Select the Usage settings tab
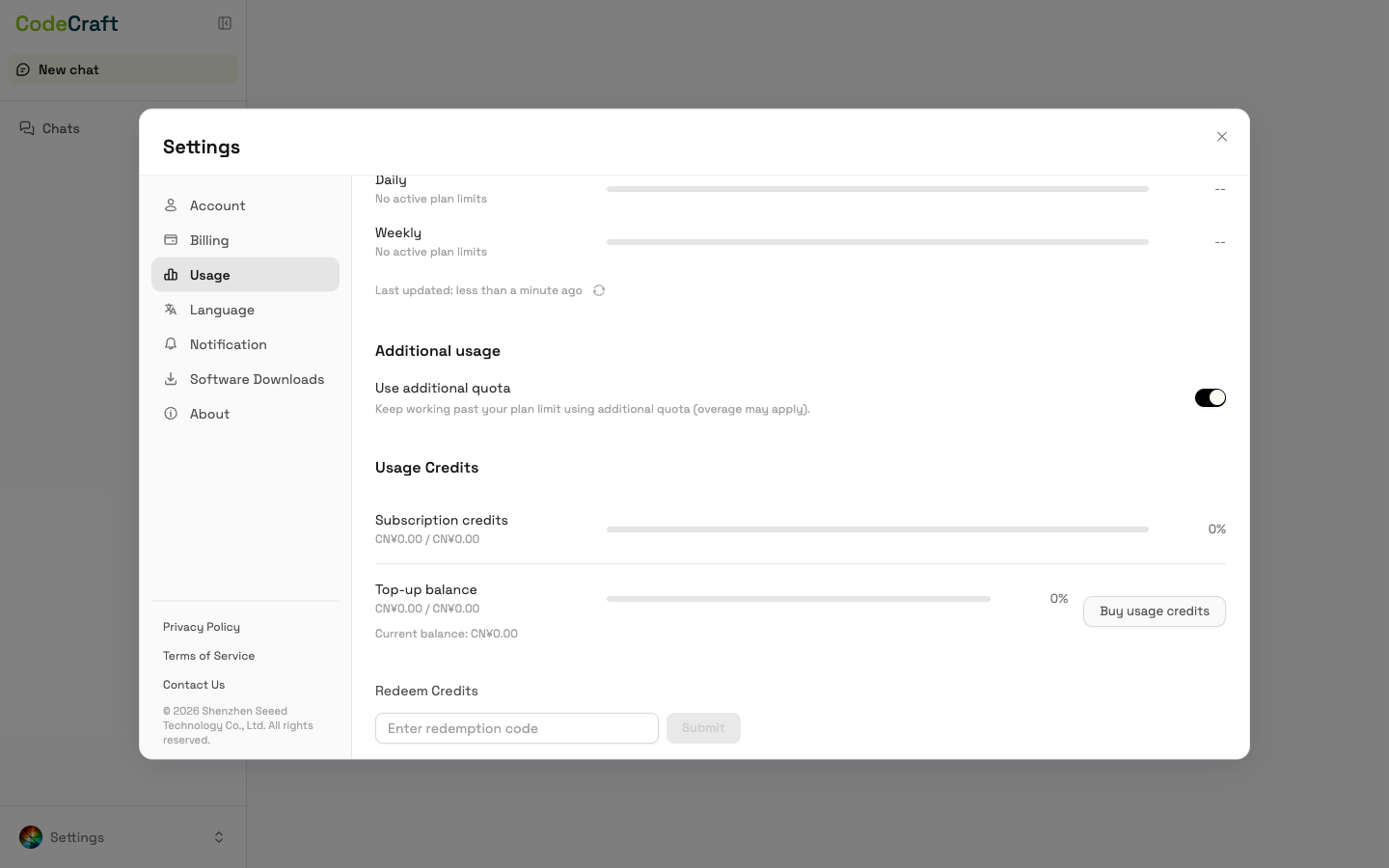1389x868 pixels. (245, 275)
